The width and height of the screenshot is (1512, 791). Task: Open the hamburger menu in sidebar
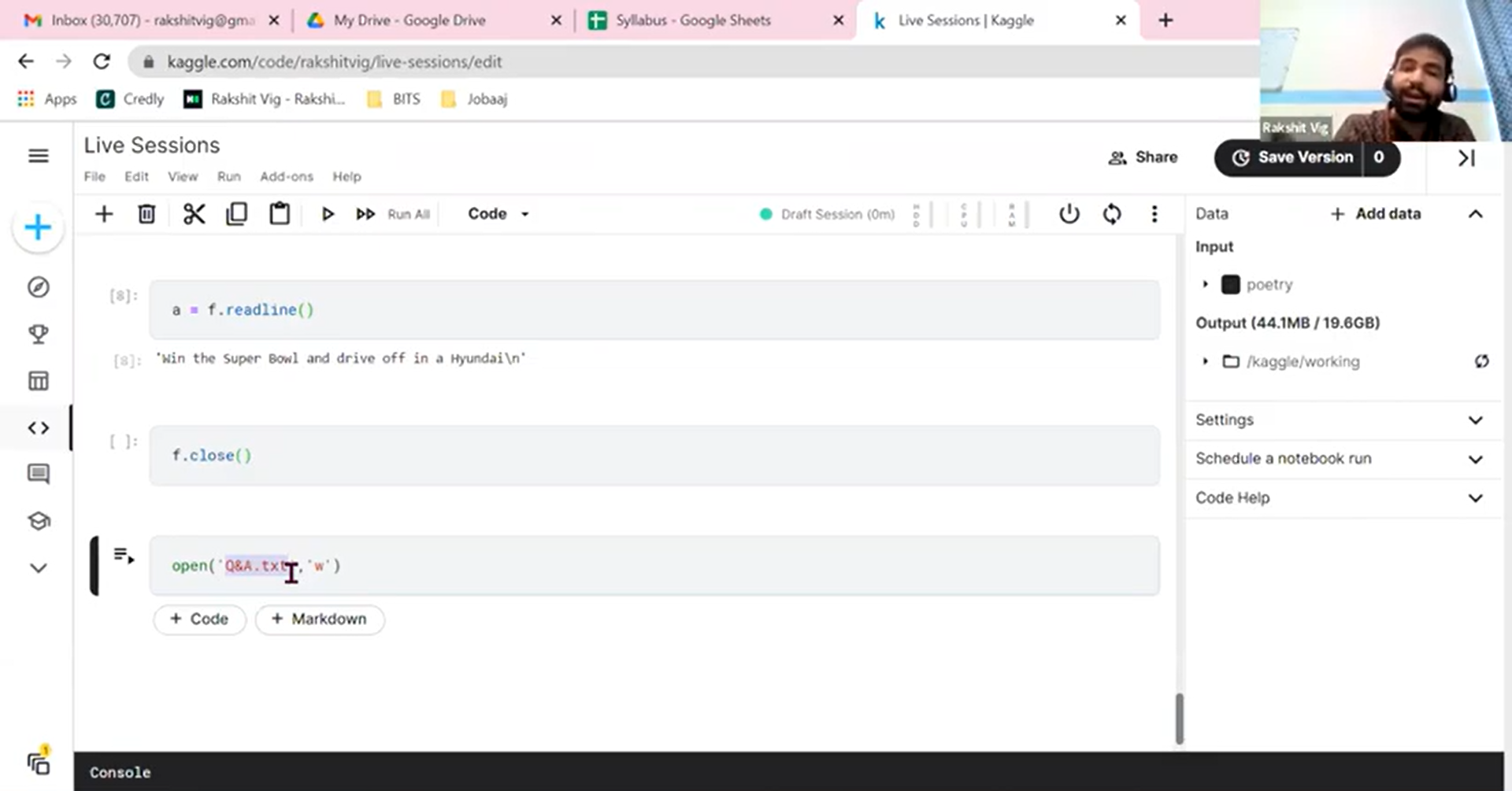click(38, 156)
